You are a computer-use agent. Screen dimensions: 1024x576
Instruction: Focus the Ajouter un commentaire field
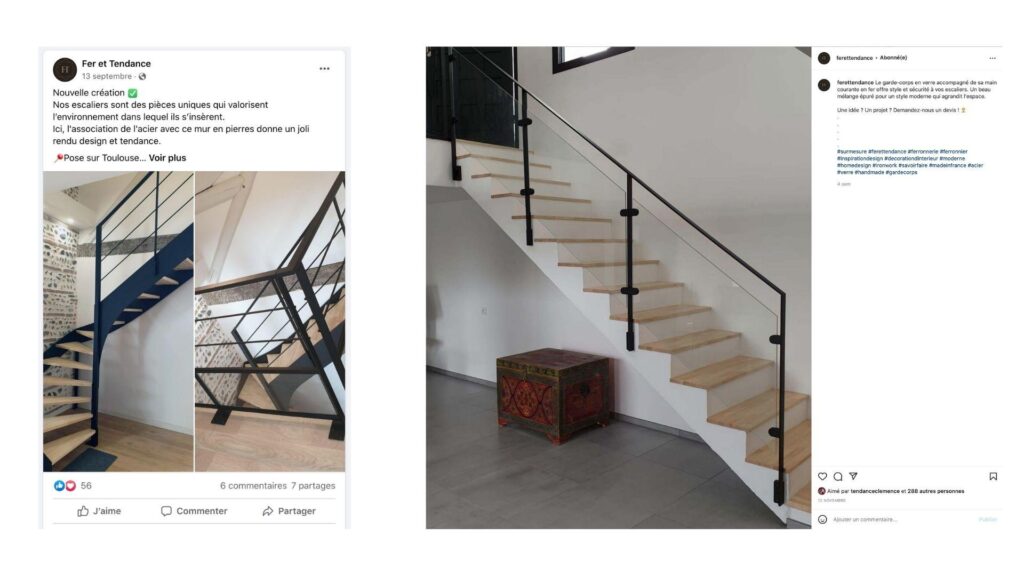point(903,520)
